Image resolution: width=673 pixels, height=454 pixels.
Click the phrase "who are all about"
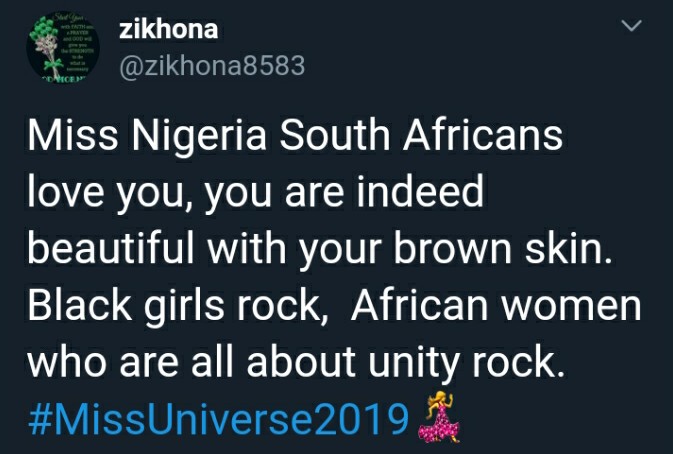(191, 362)
